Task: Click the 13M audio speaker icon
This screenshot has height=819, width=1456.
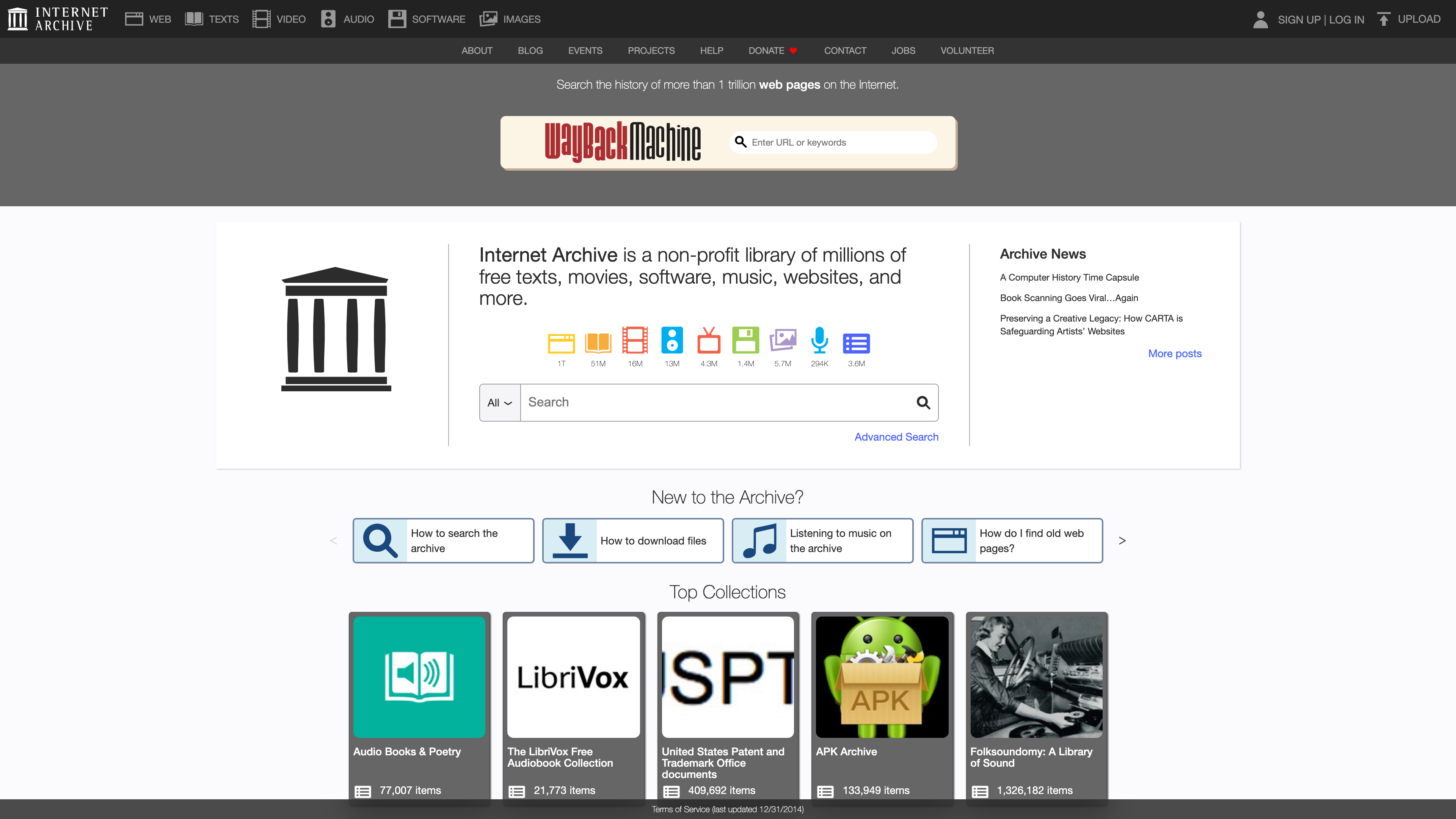Action: [x=672, y=340]
